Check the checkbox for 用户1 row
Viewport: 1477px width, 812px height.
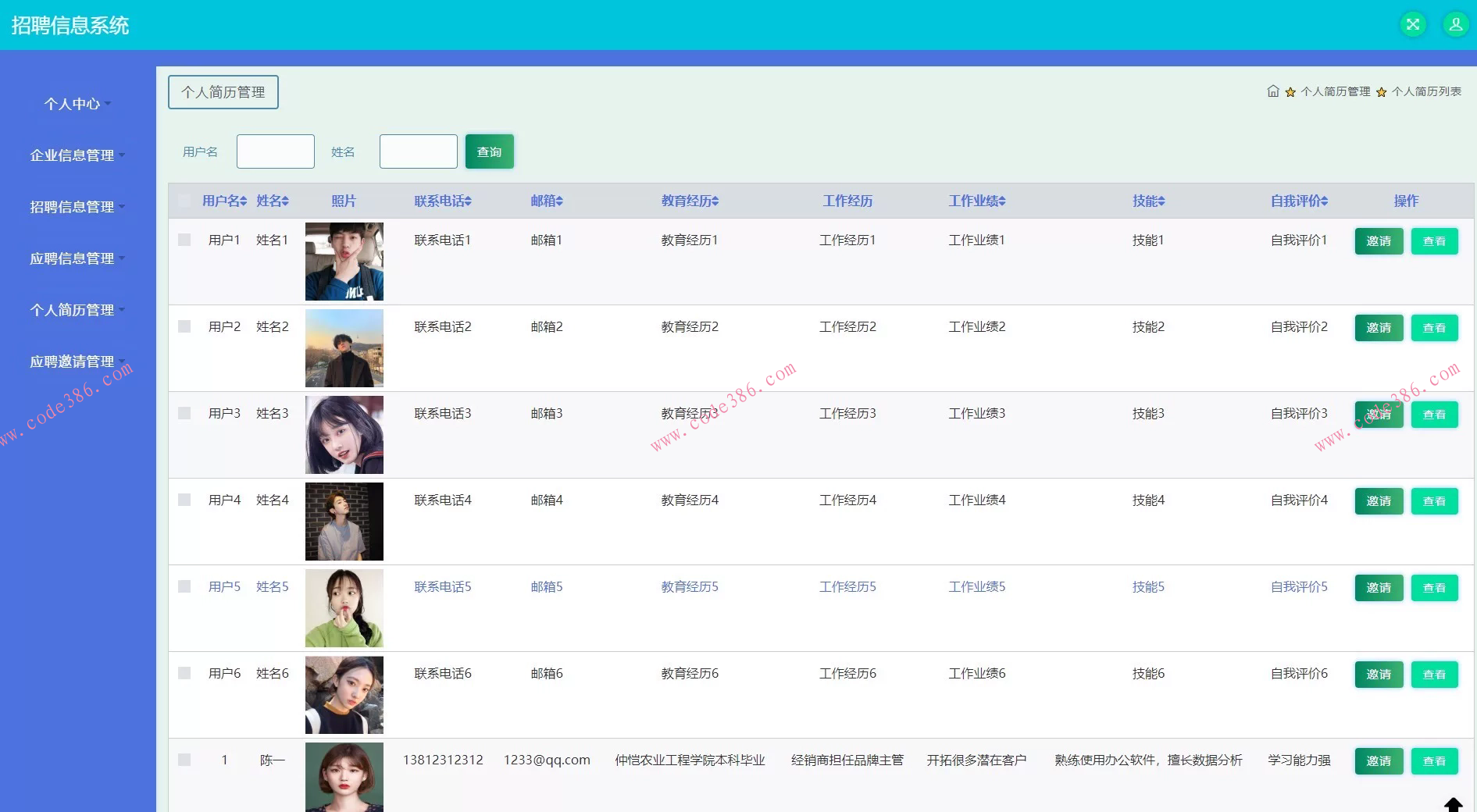184,240
